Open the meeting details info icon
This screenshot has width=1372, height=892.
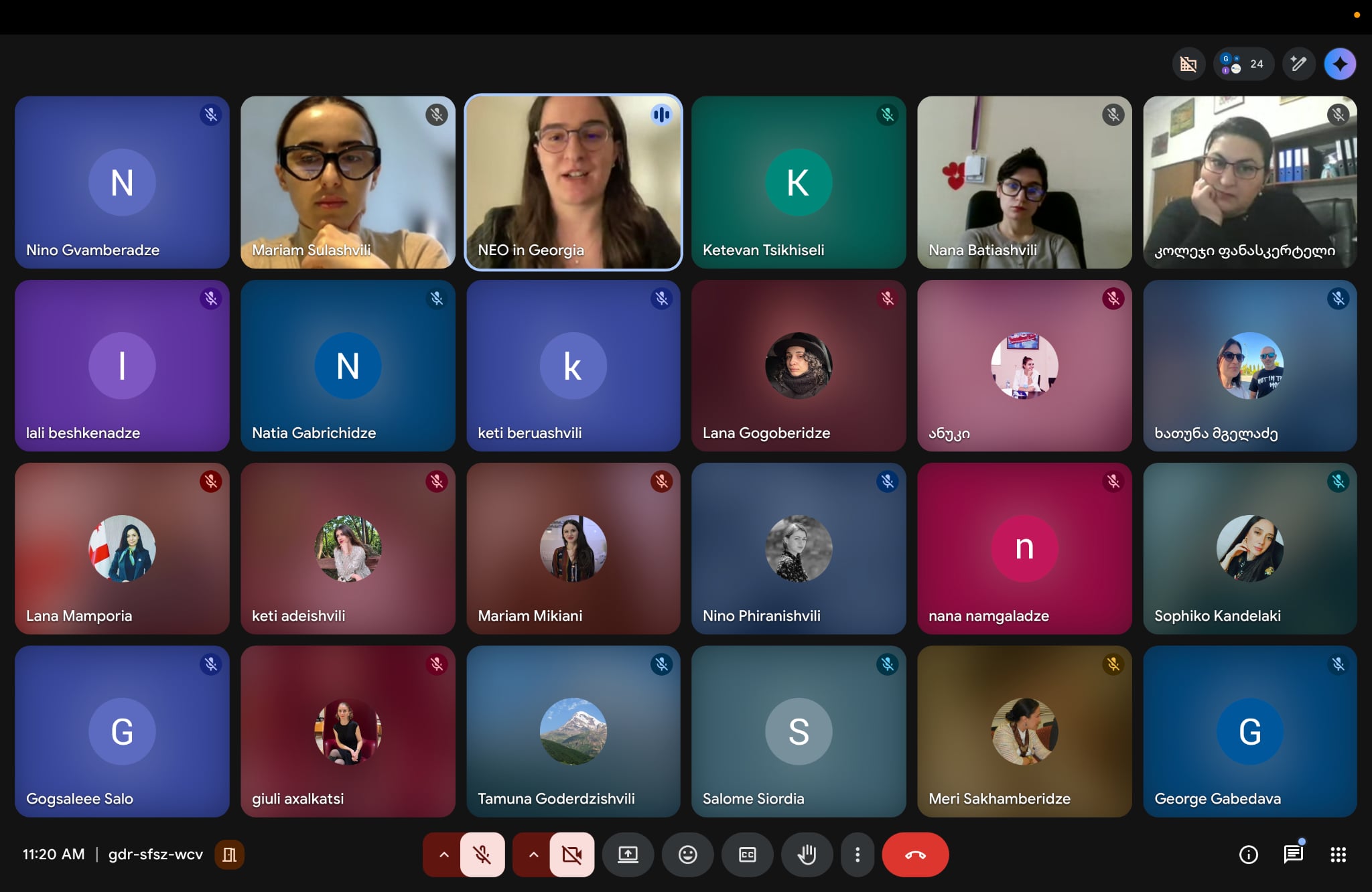pyautogui.click(x=1248, y=854)
